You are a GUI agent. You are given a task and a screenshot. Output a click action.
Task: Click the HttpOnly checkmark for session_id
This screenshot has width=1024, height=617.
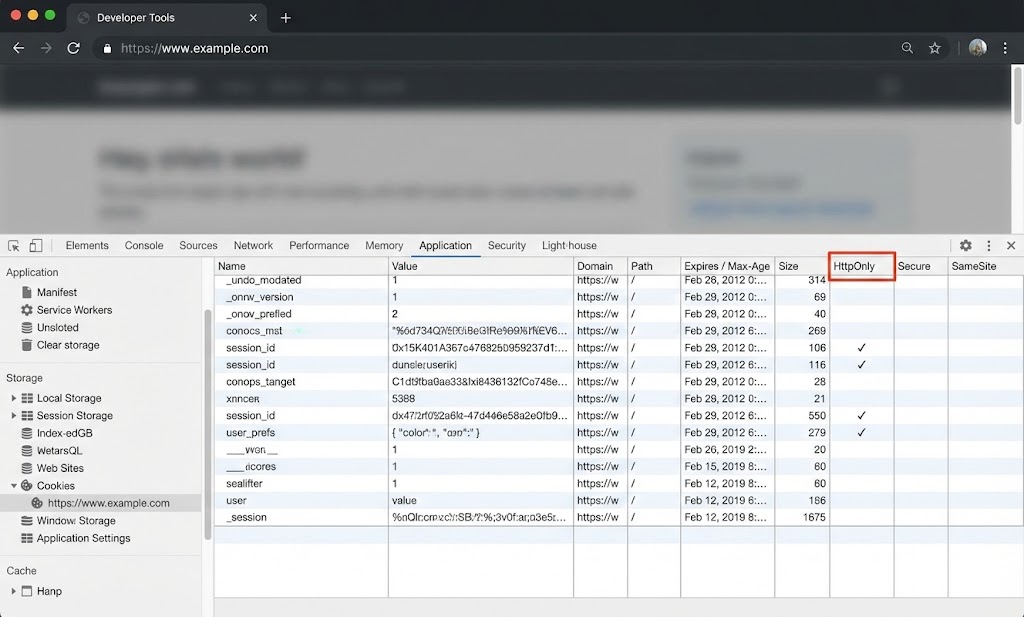click(x=862, y=347)
